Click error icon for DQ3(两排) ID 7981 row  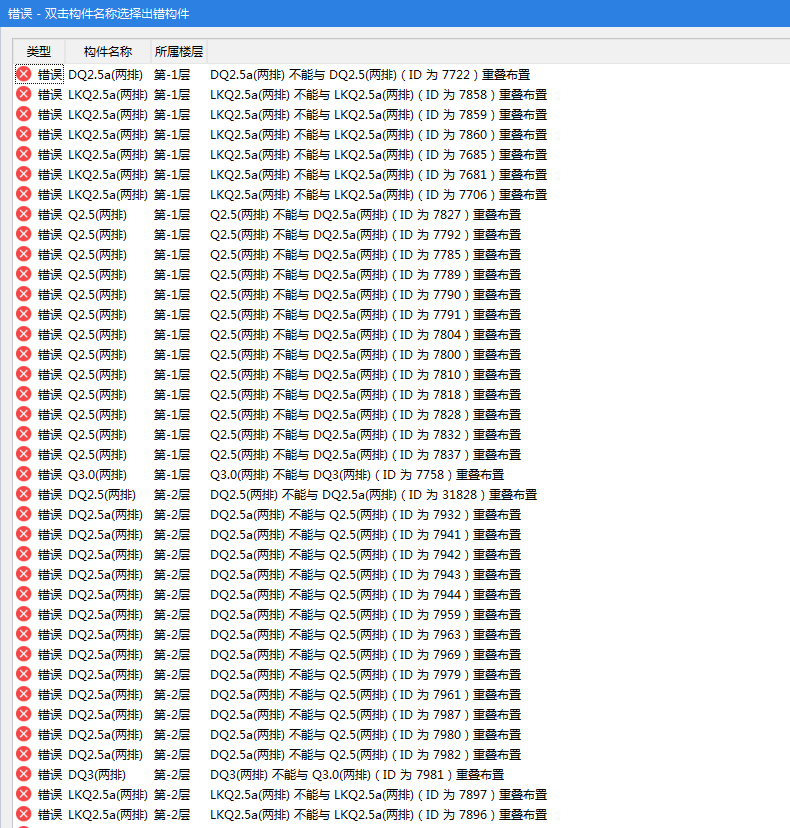(24, 774)
